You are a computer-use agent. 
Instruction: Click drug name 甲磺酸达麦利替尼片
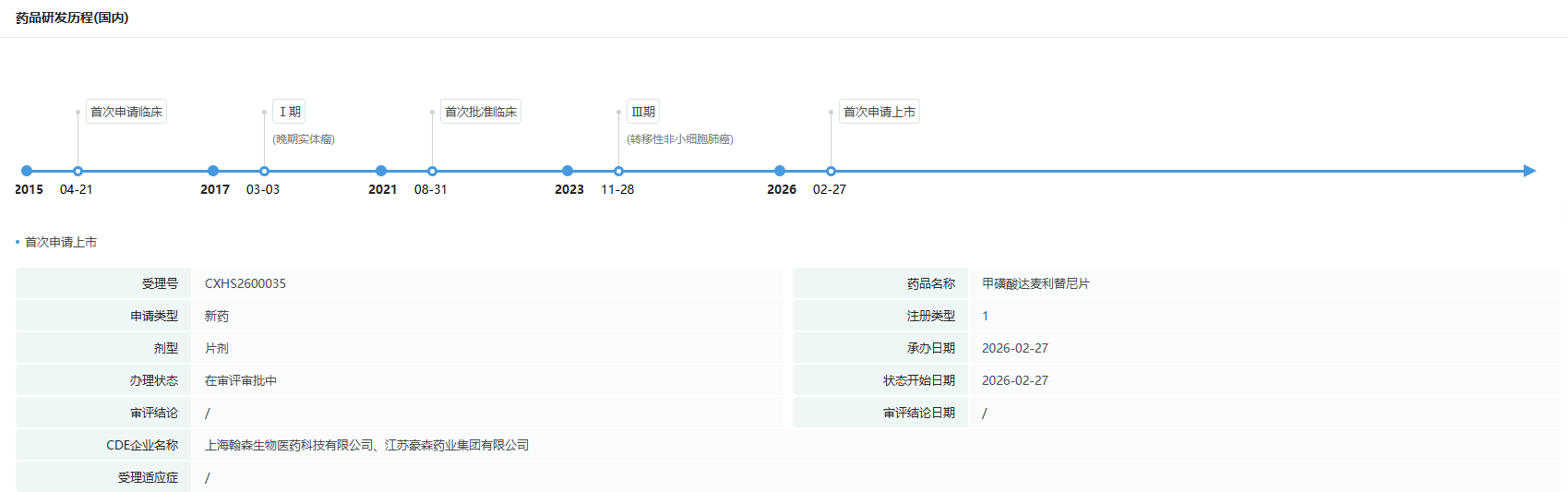tap(1035, 283)
